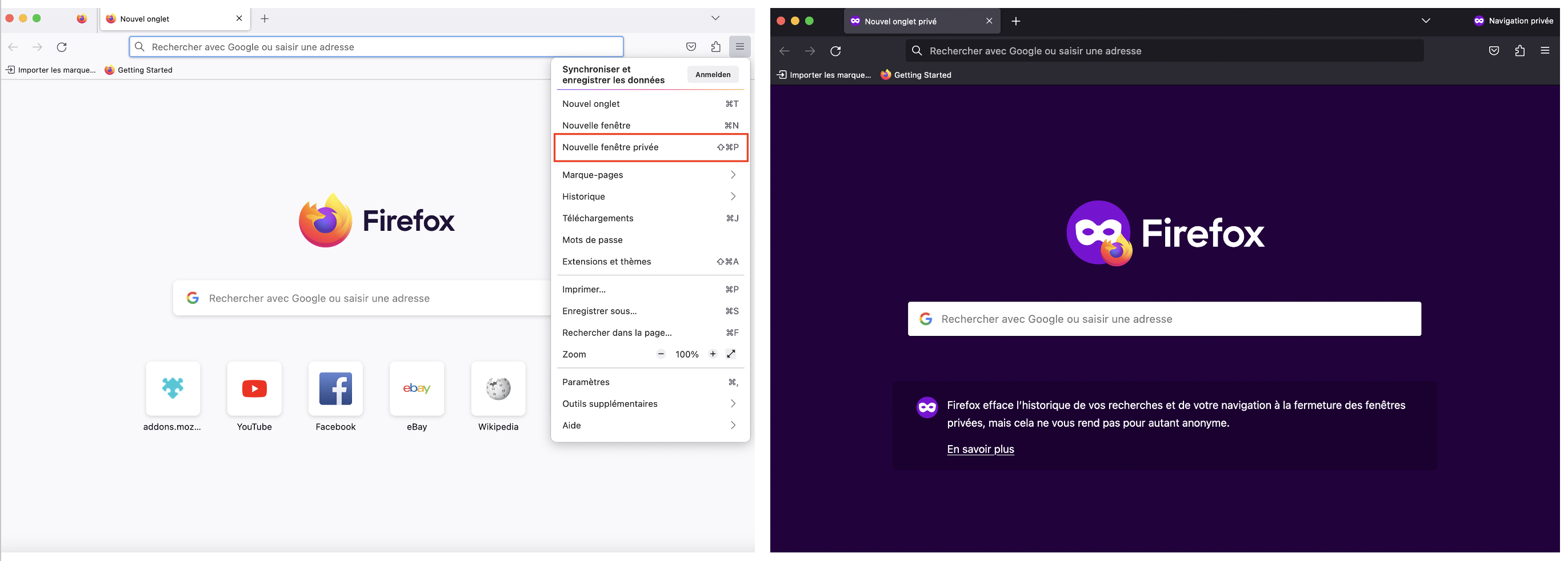1568x561 pixels.
Task: Open the hamburger application menu in left window
Action: point(739,47)
